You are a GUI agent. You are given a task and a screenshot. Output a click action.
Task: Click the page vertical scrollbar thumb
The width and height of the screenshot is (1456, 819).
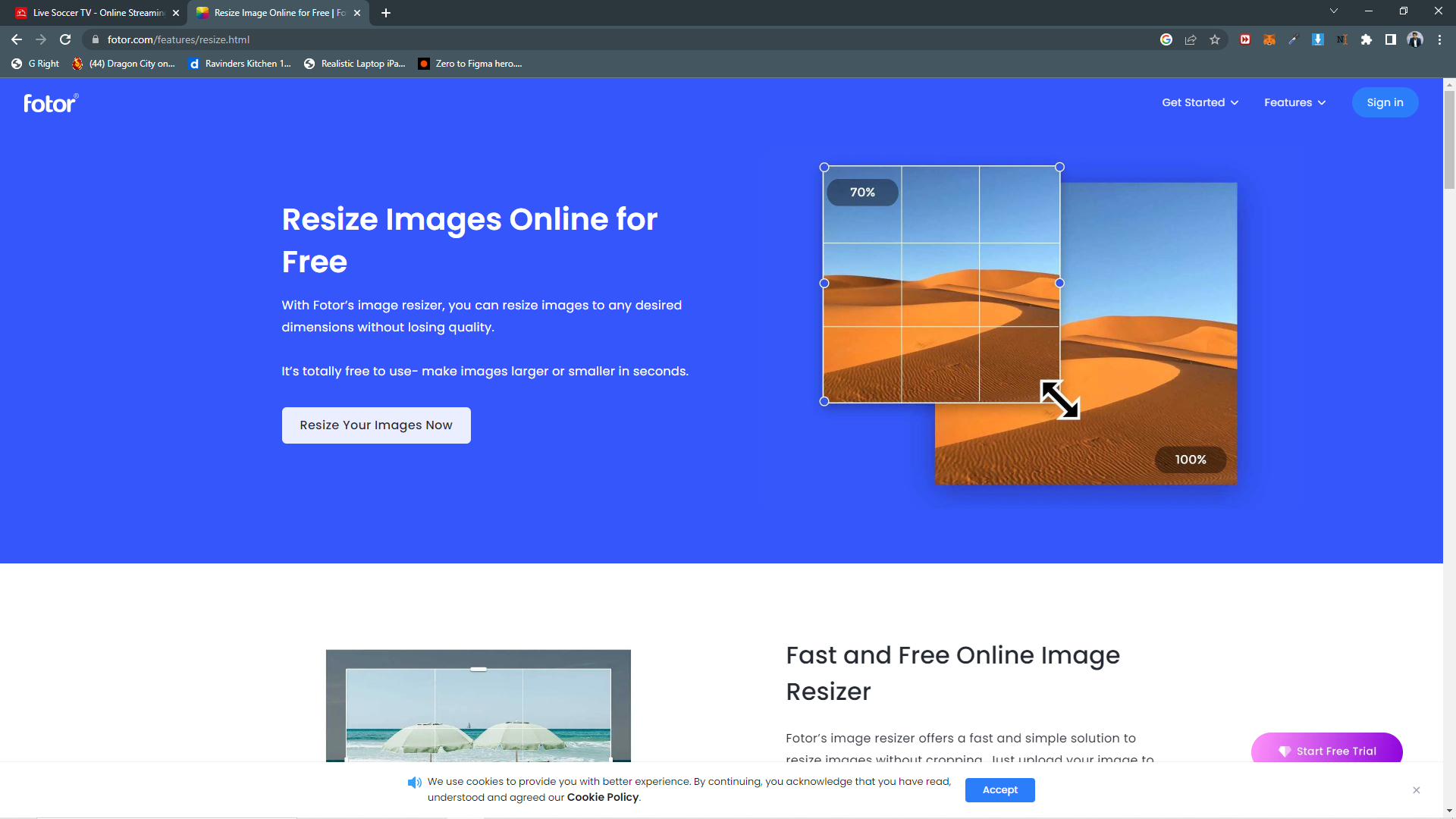coord(1449,140)
